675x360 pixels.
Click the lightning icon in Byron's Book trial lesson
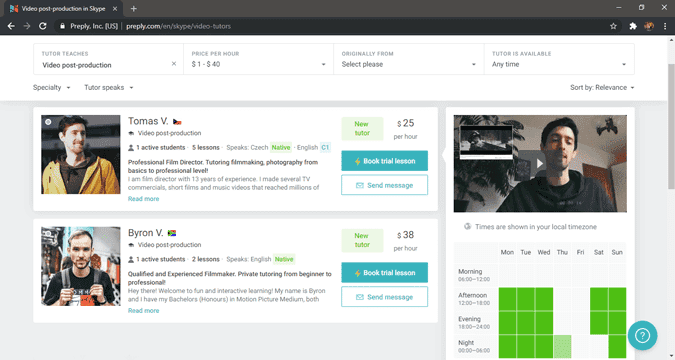357,273
